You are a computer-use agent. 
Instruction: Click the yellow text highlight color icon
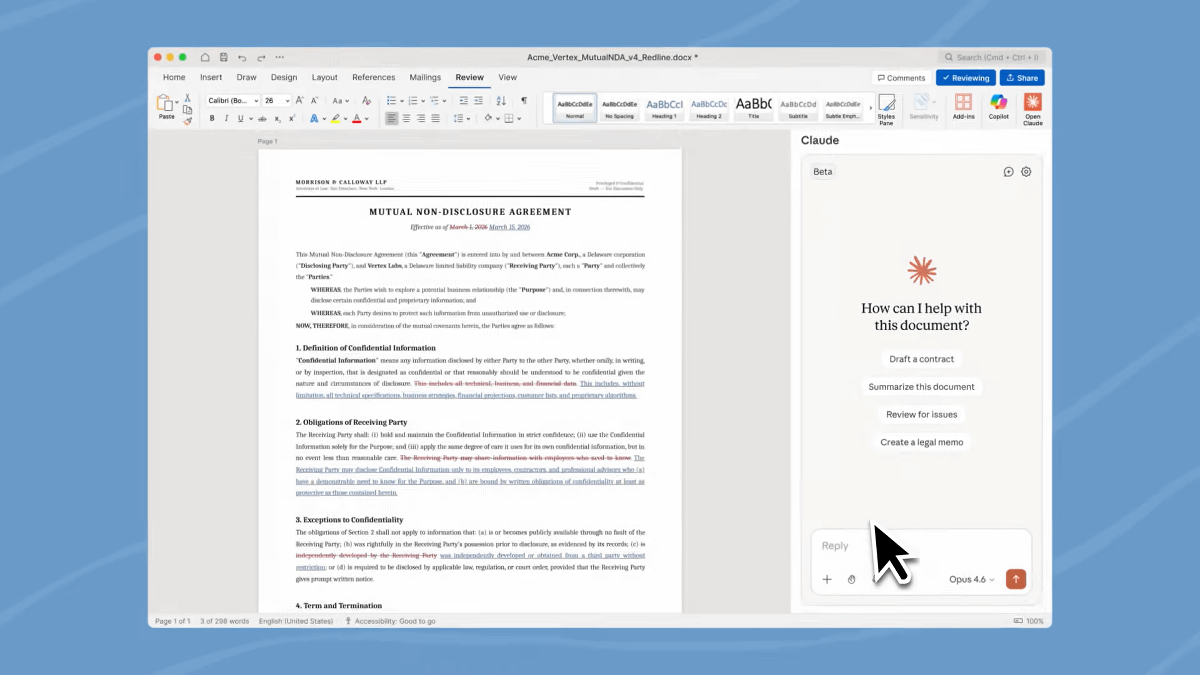336,119
